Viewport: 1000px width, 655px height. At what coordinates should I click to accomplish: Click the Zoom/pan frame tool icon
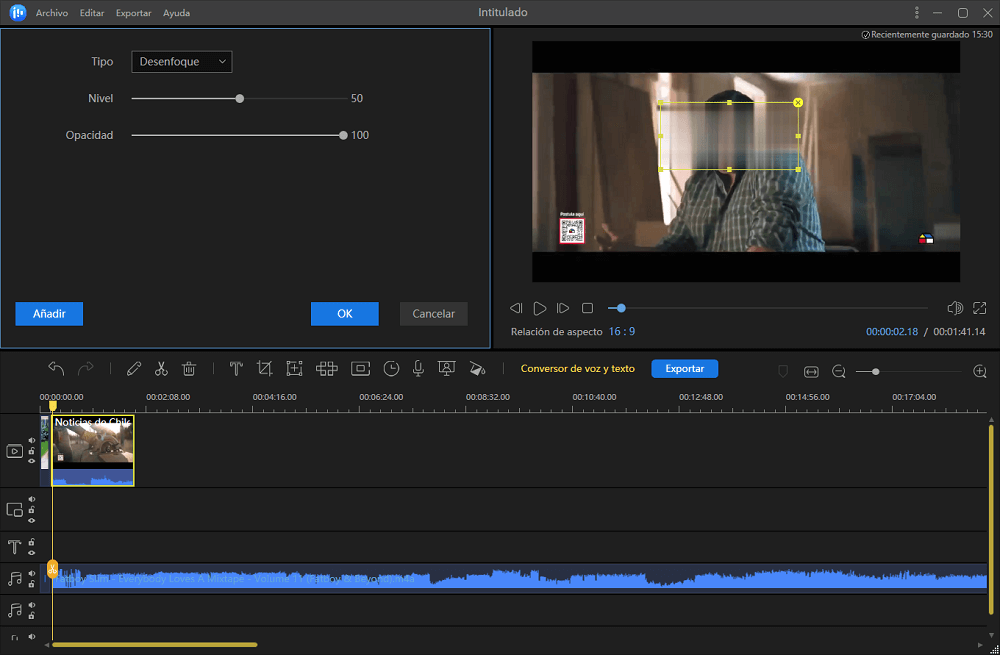(x=294, y=369)
